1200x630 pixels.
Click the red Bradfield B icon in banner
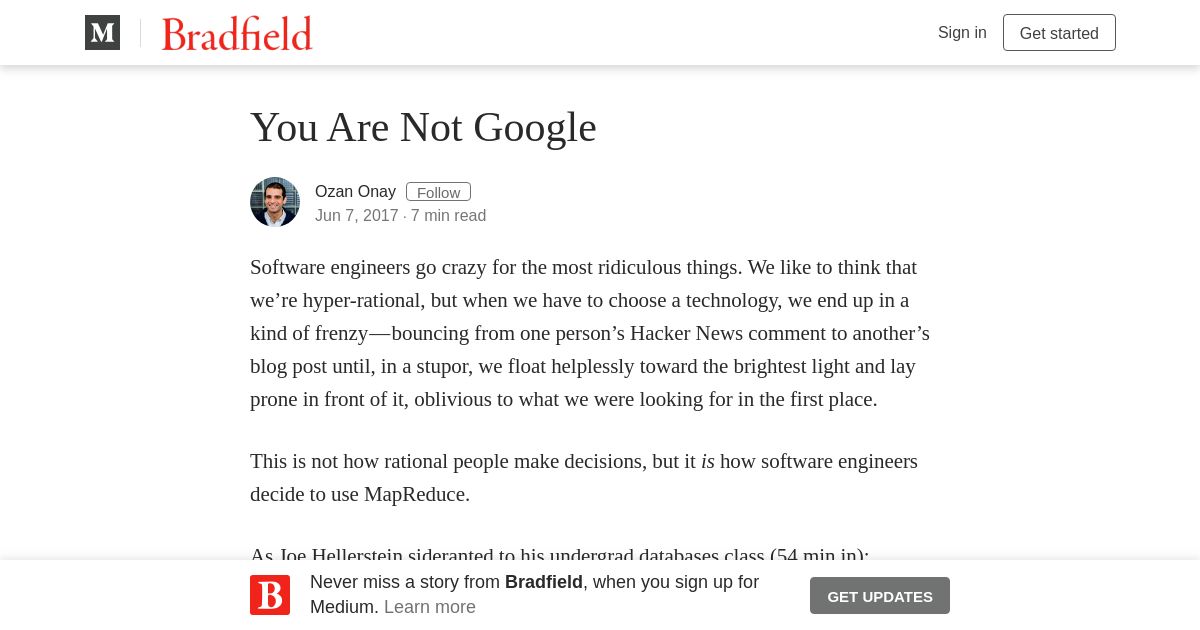tap(270, 595)
